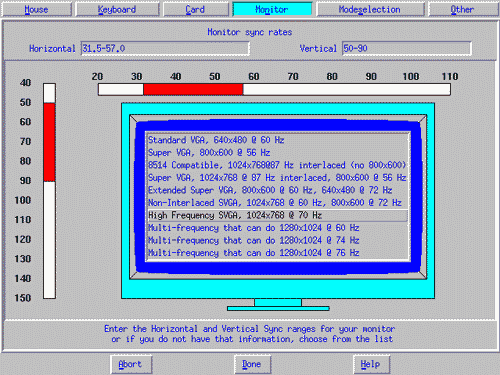The width and height of the screenshot is (500, 375).
Task: Go to the Modeselection tab
Action: tap(370, 9)
